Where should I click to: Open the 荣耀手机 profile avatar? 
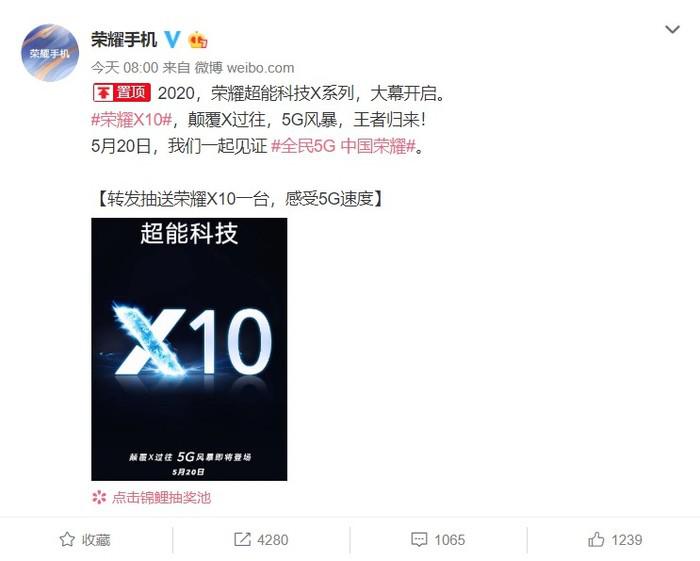point(50,53)
